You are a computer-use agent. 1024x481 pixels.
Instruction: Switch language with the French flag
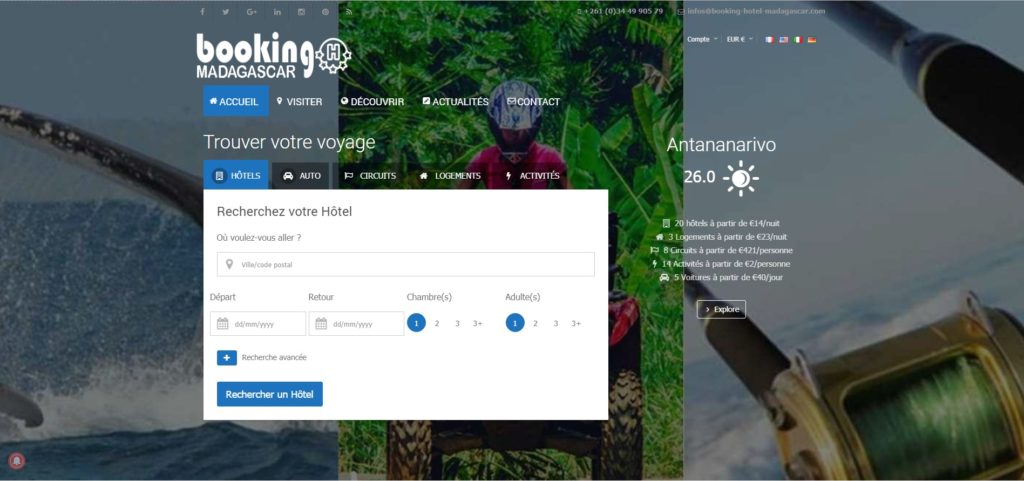pos(769,40)
